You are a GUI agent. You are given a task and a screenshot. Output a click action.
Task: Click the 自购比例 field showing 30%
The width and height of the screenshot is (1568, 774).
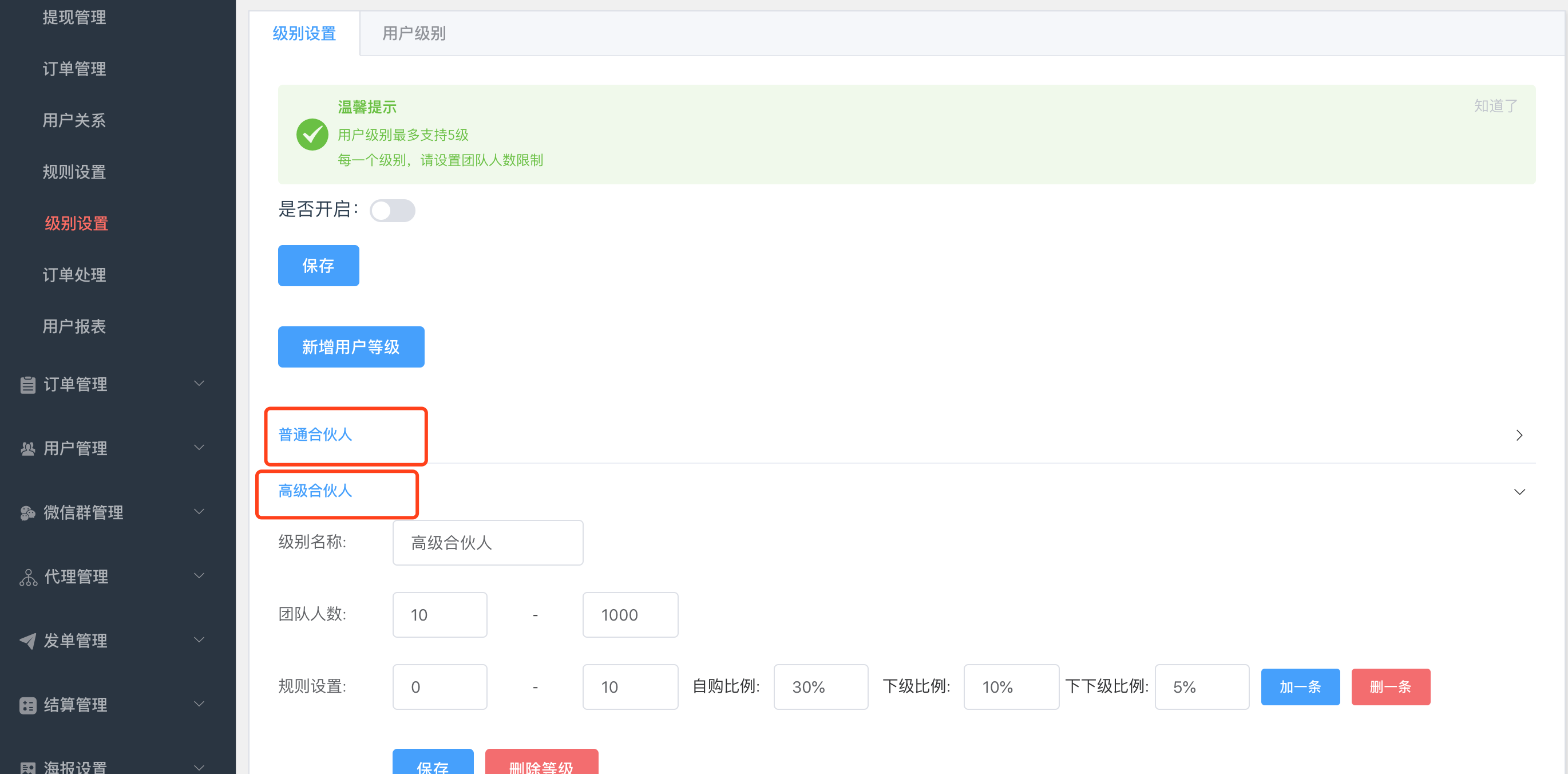click(821, 687)
